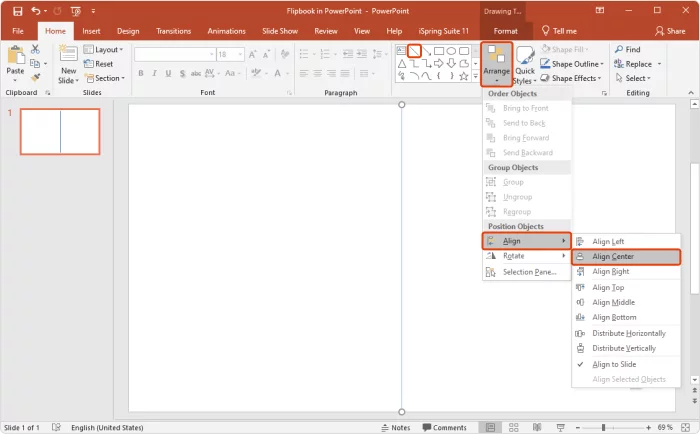Toggle Strikethrough abc button
Viewport: 700px width, 434px height.
196,73
